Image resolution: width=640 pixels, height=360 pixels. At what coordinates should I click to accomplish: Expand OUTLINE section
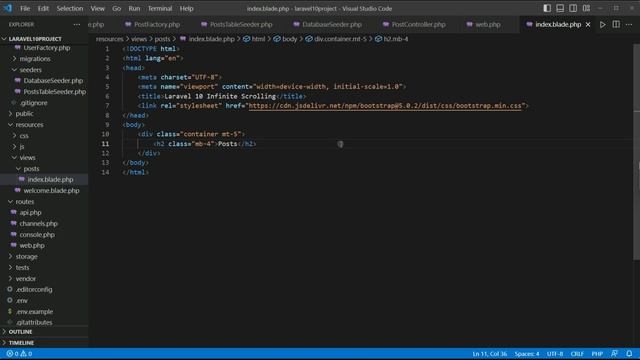click(x=20, y=332)
